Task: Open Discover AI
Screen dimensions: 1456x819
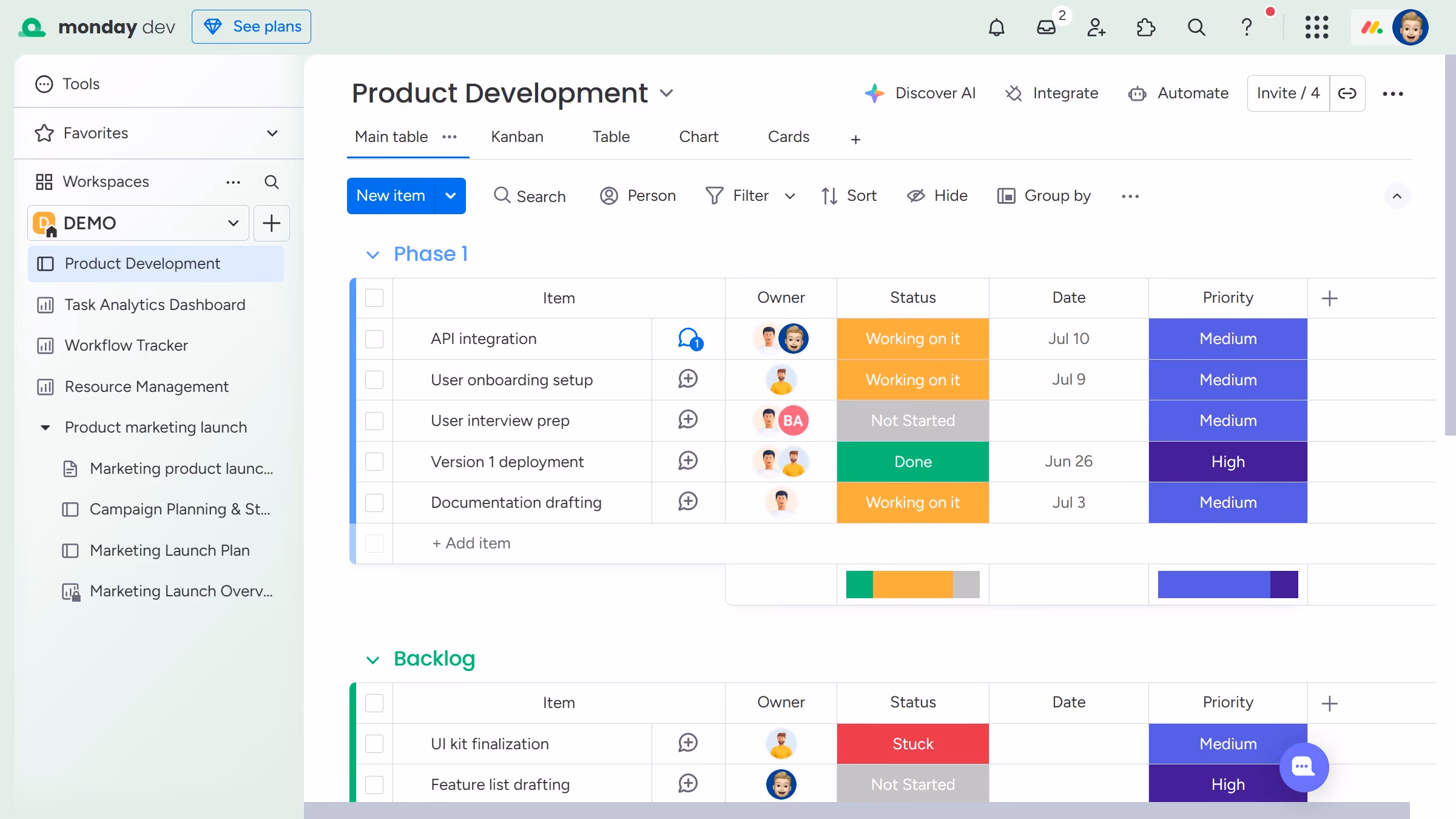Action: click(x=920, y=93)
